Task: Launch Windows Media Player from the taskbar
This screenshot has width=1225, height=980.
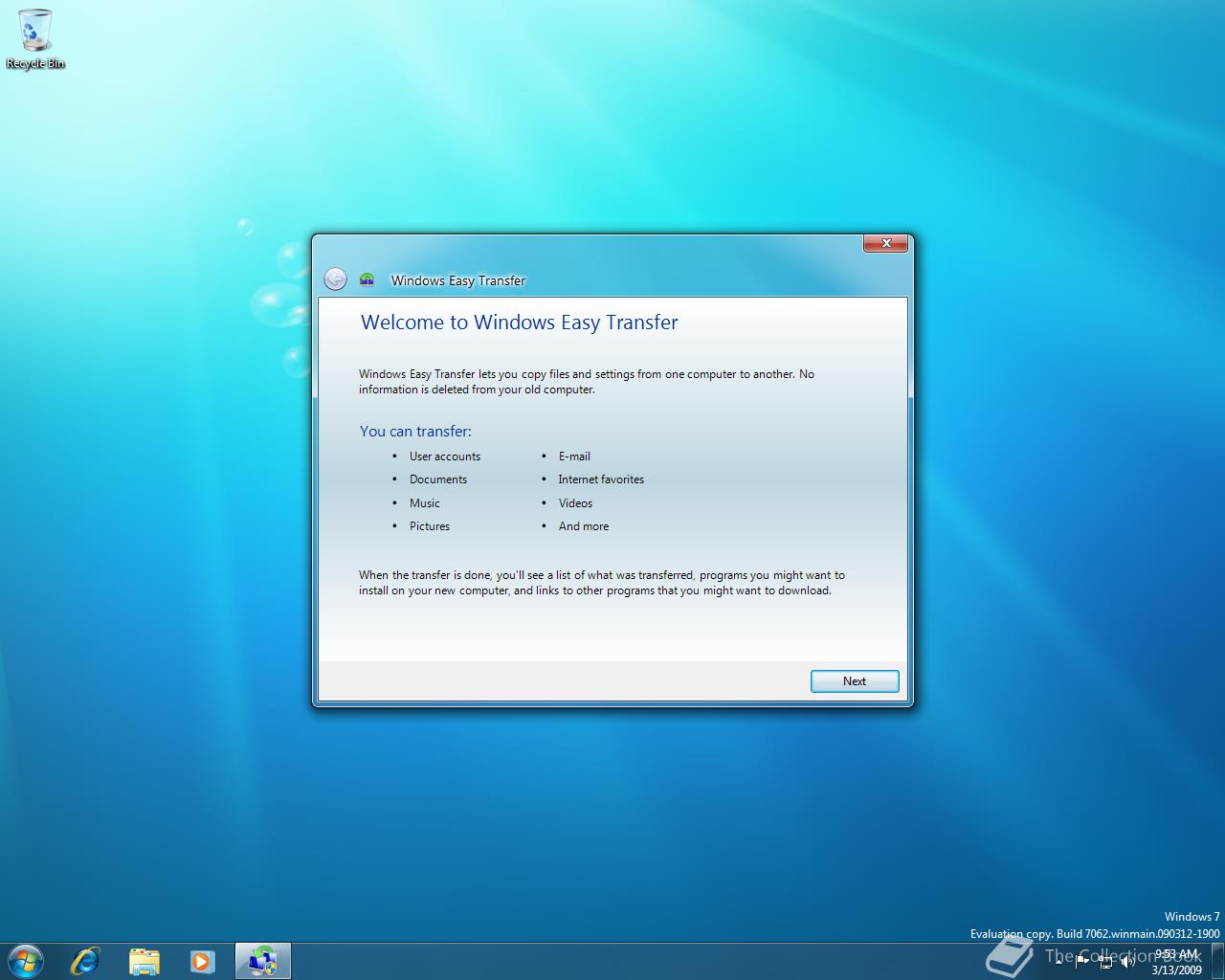Action: (203, 960)
